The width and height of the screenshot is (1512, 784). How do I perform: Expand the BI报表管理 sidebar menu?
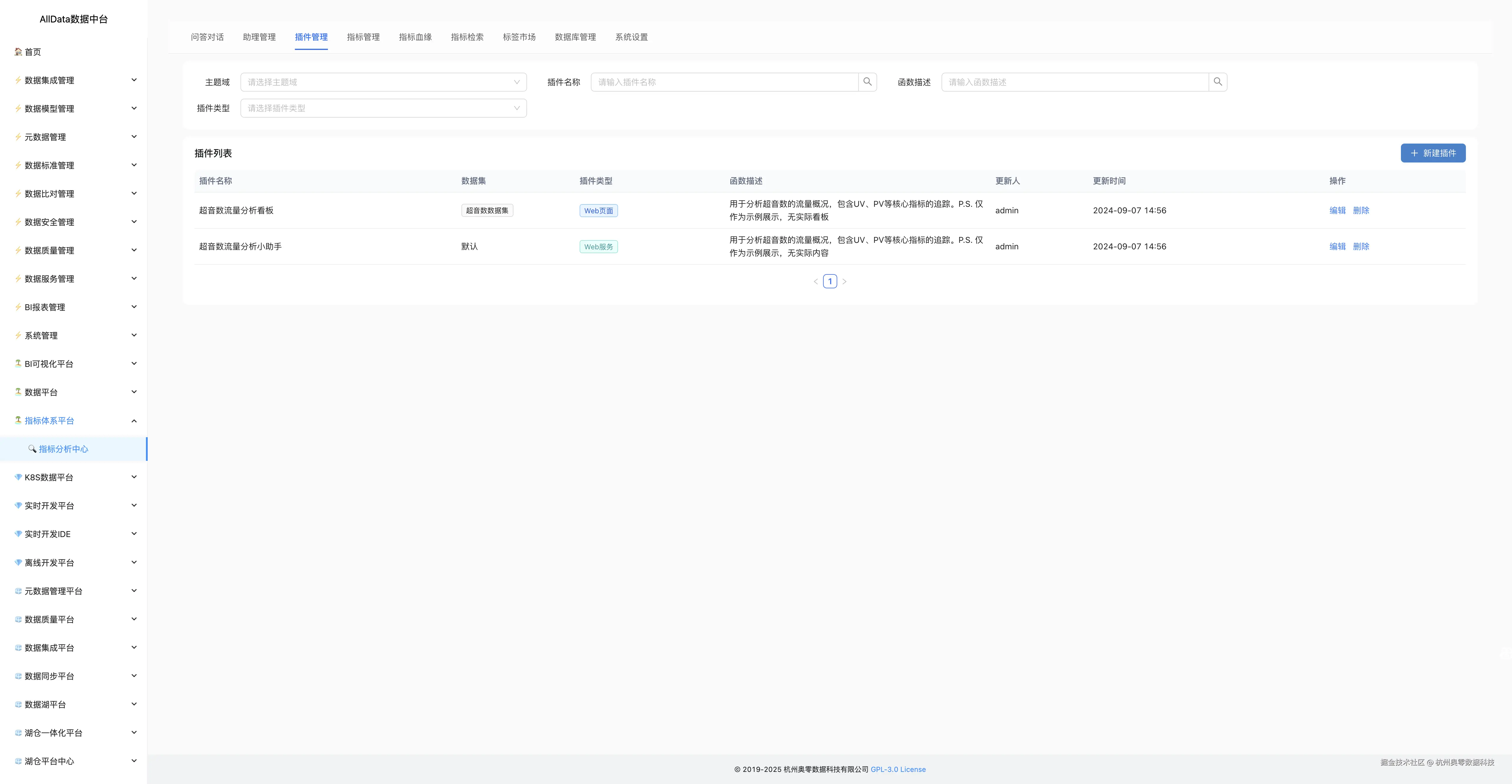click(x=134, y=307)
